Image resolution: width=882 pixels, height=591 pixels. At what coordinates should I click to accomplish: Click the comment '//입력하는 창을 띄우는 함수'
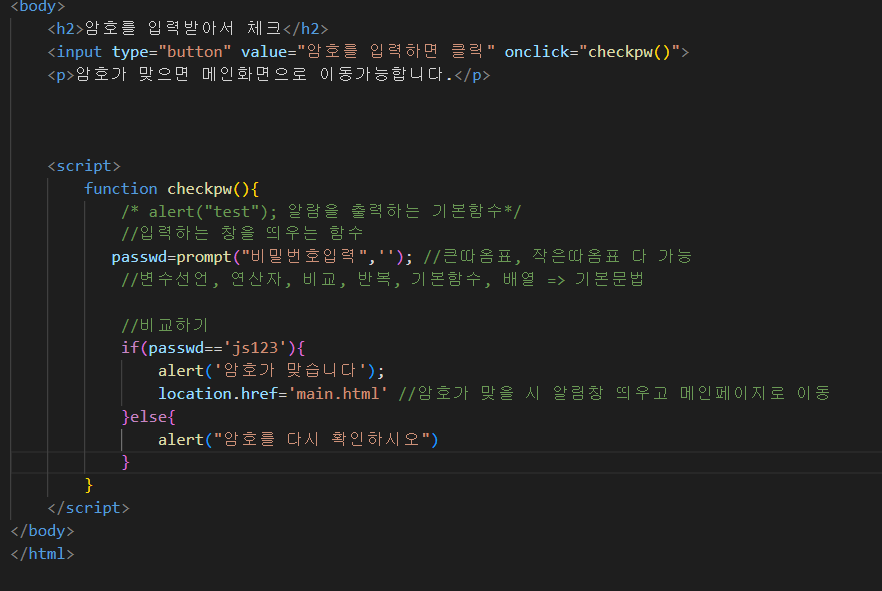coord(242,233)
